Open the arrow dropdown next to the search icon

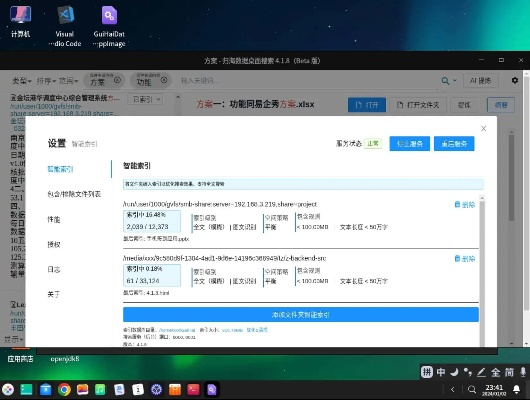tap(455, 80)
